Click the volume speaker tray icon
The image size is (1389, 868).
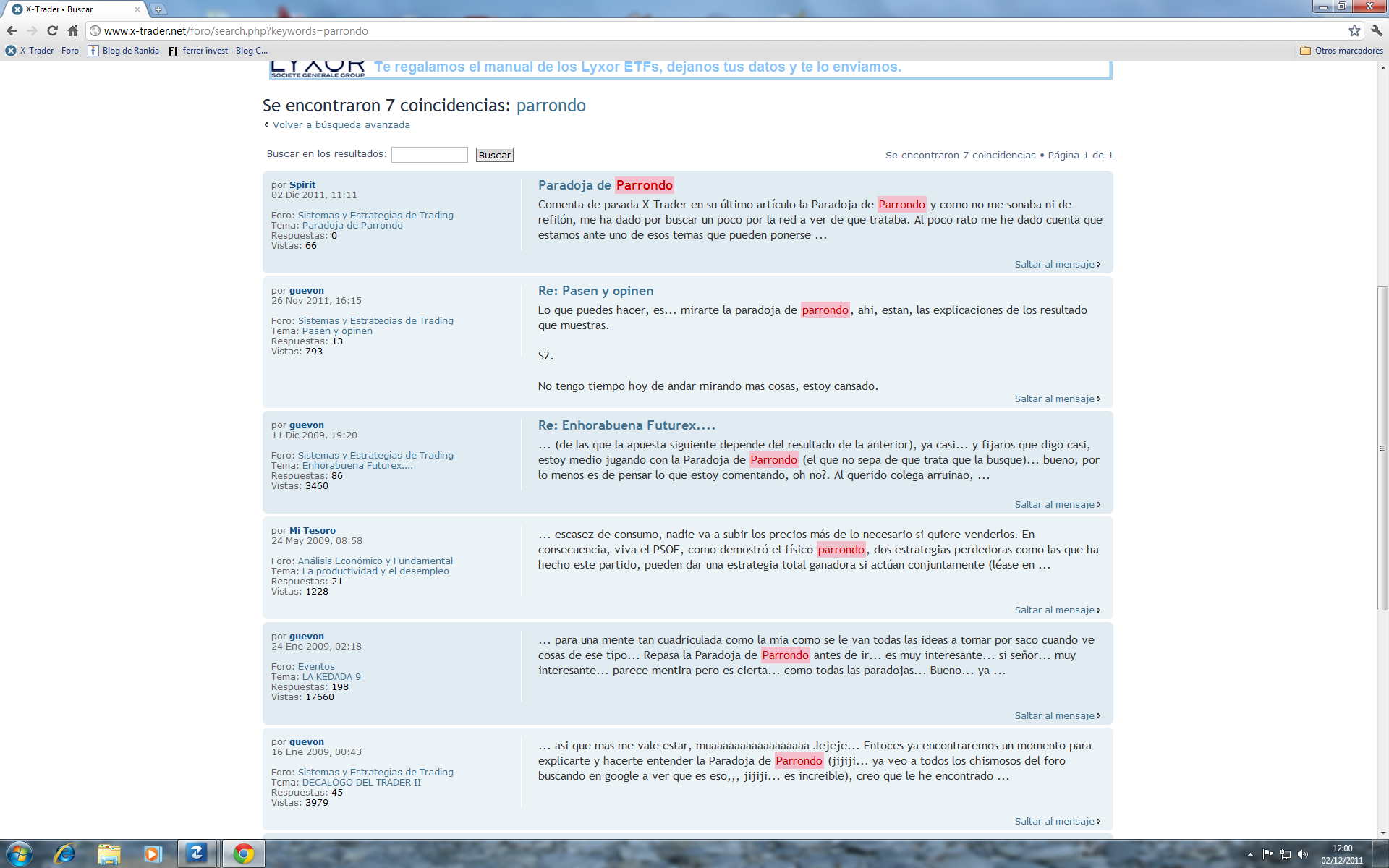pyautogui.click(x=1303, y=854)
